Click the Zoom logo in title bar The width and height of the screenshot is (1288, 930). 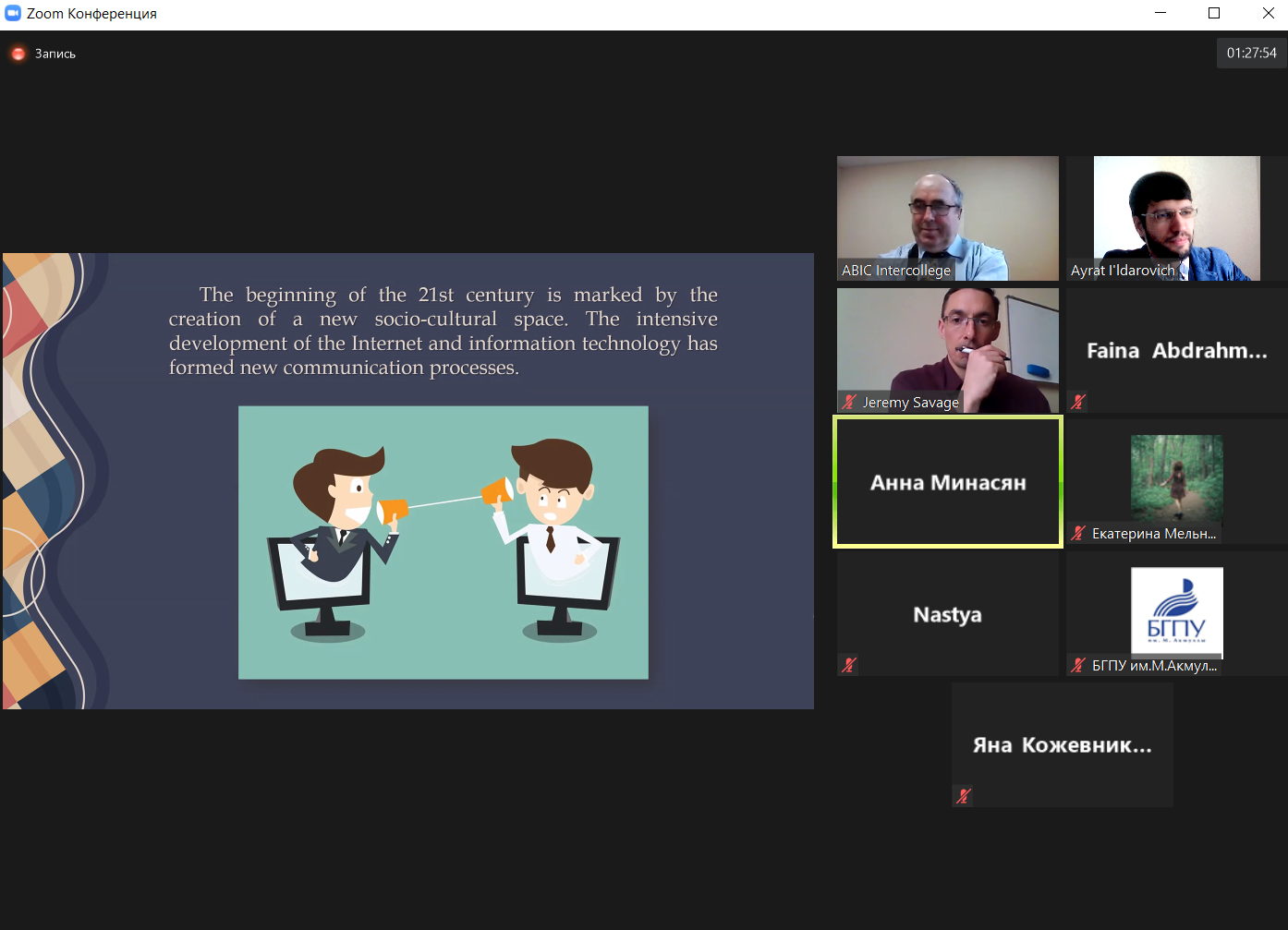tap(13, 14)
